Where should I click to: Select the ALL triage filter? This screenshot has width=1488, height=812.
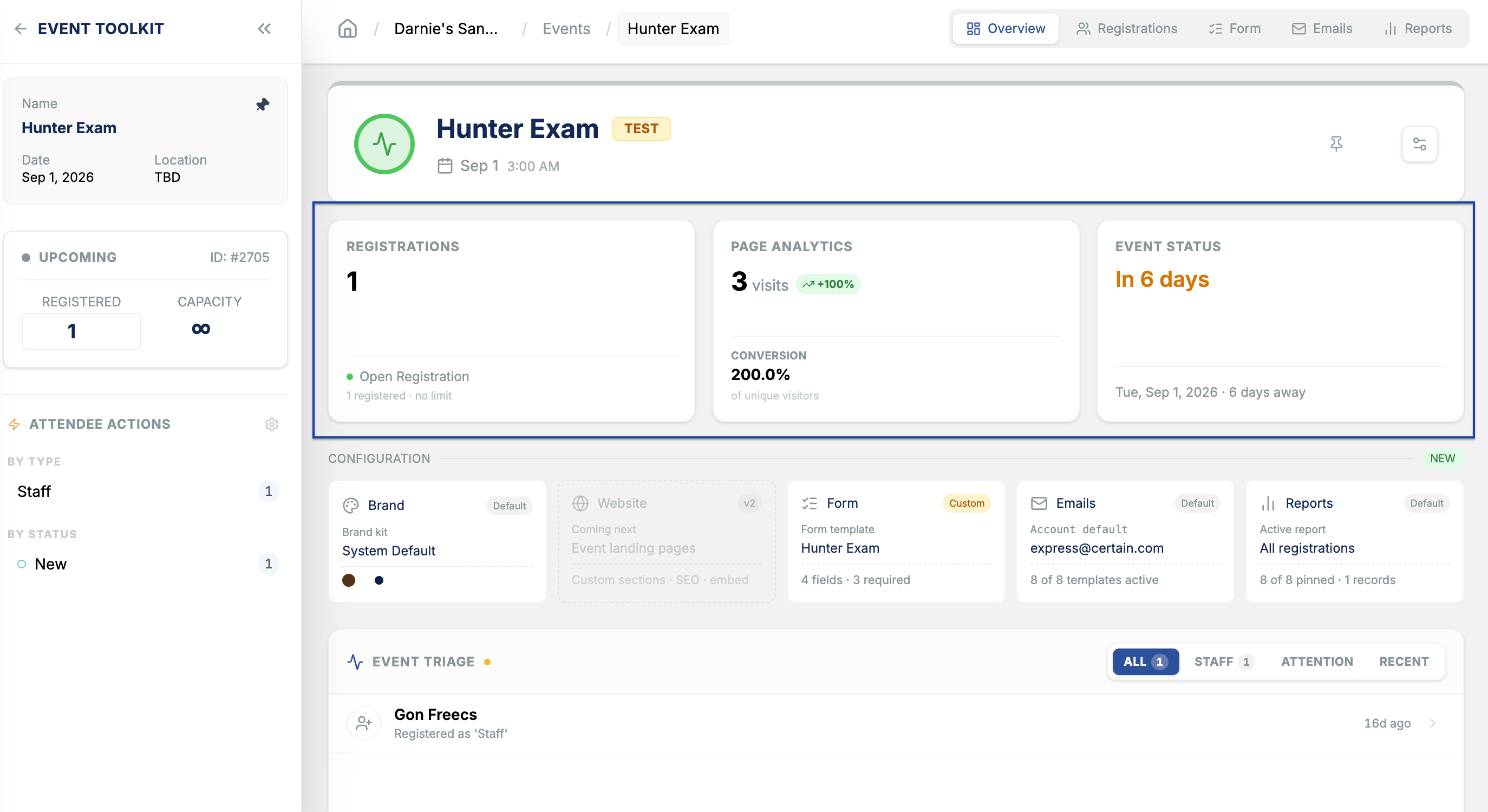pos(1145,662)
